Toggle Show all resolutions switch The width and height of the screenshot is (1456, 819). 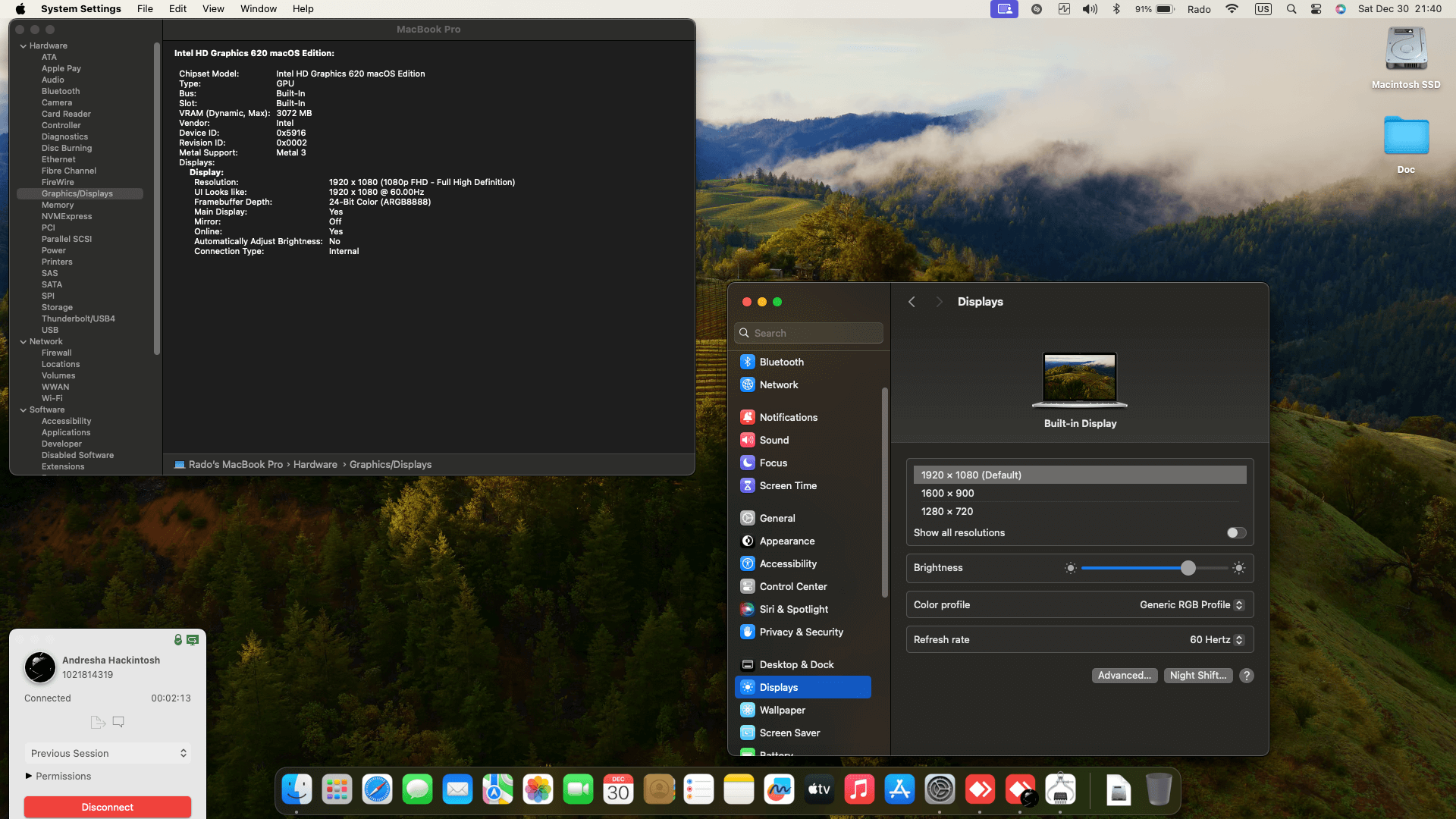[1236, 532]
